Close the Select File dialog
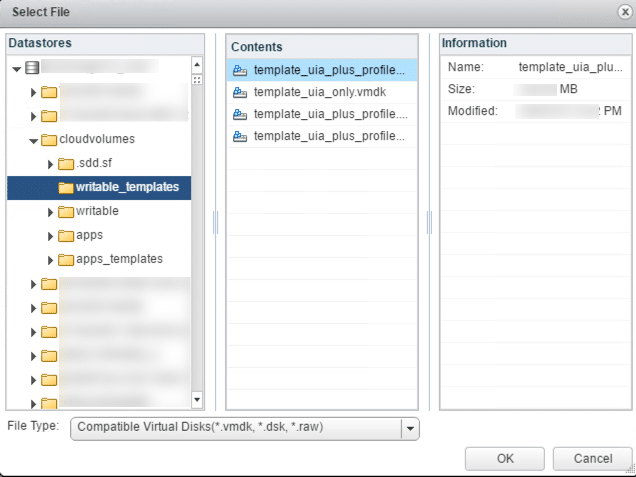Viewport: 636px width, 477px height. click(x=623, y=11)
